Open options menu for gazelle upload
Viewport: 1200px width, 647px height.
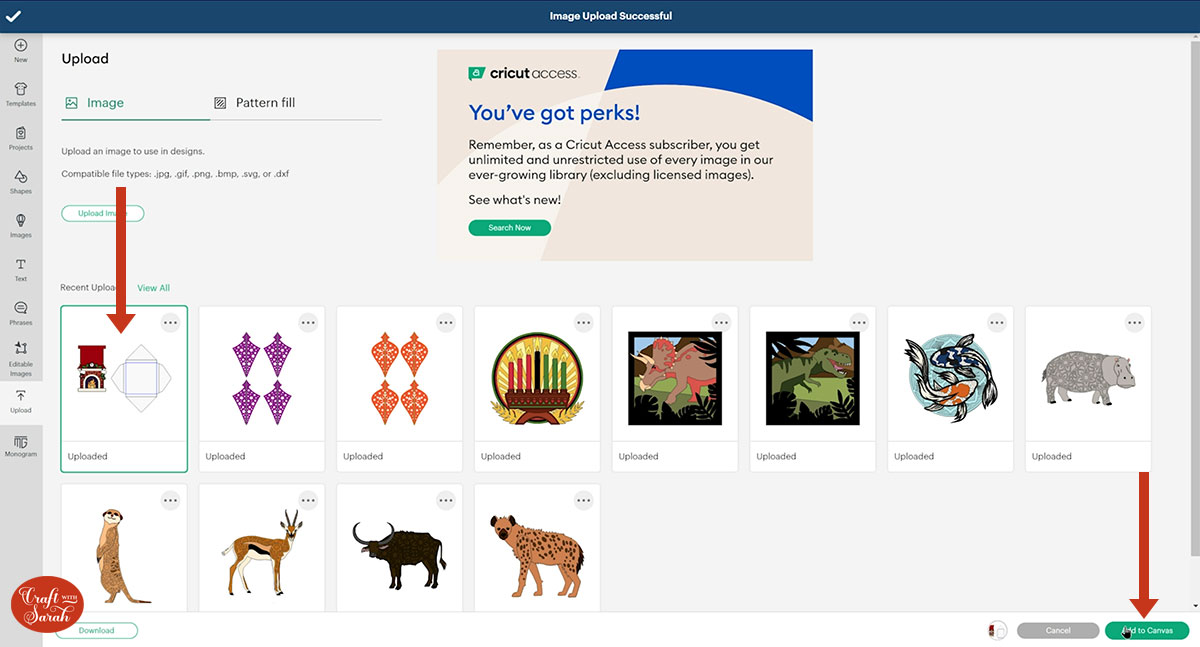pos(308,500)
